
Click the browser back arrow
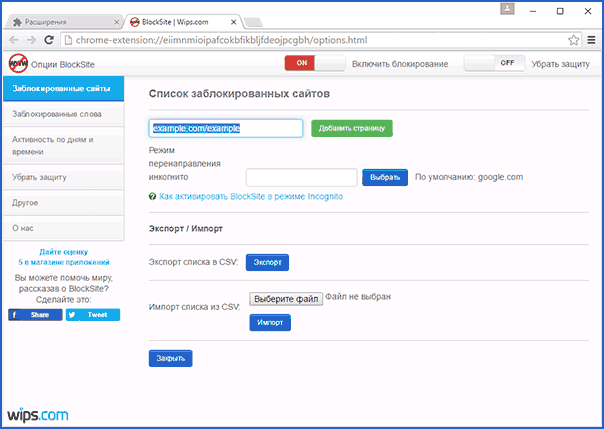[13, 40]
